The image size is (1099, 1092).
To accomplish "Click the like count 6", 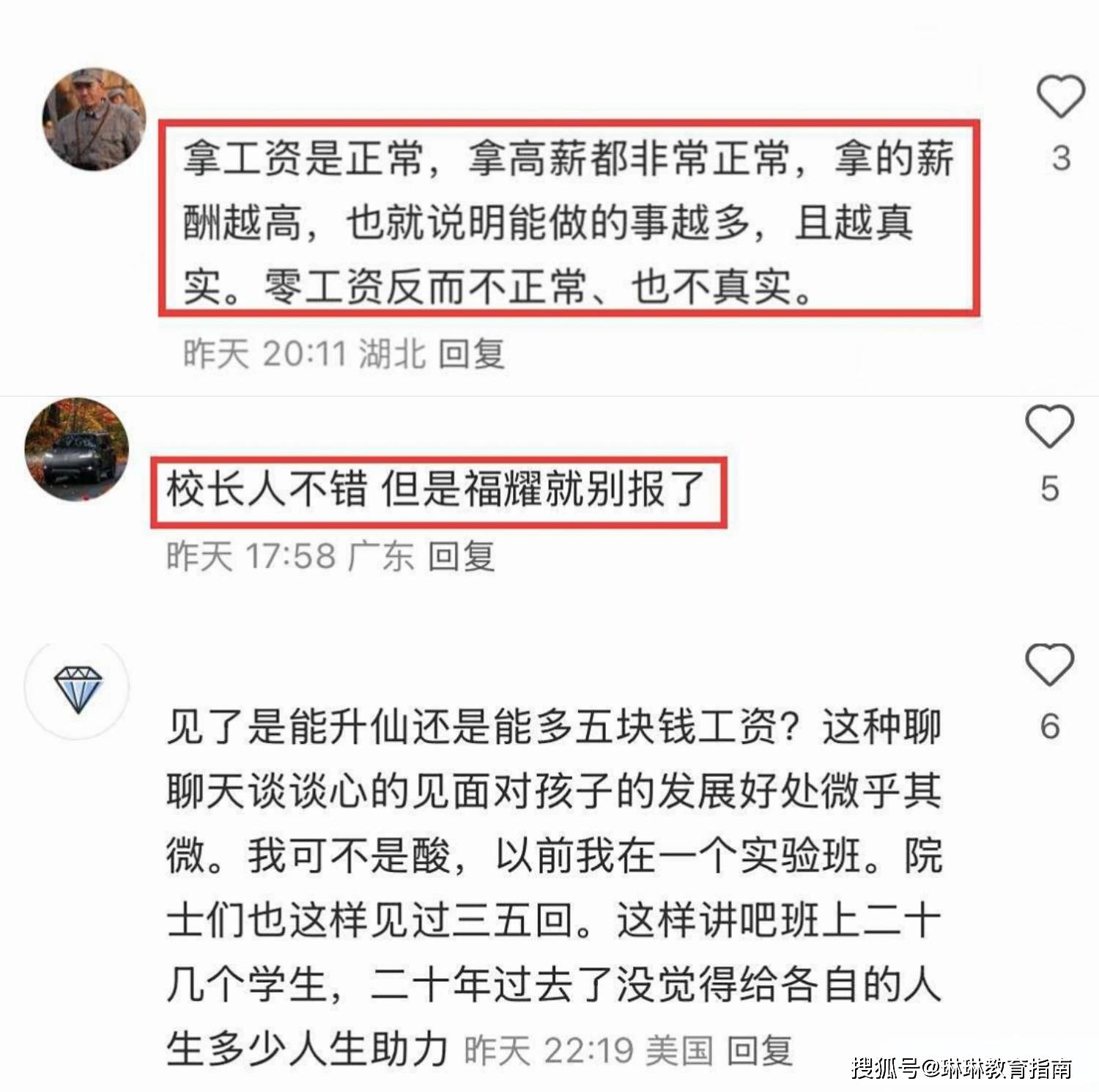I will pos(1050,727).
